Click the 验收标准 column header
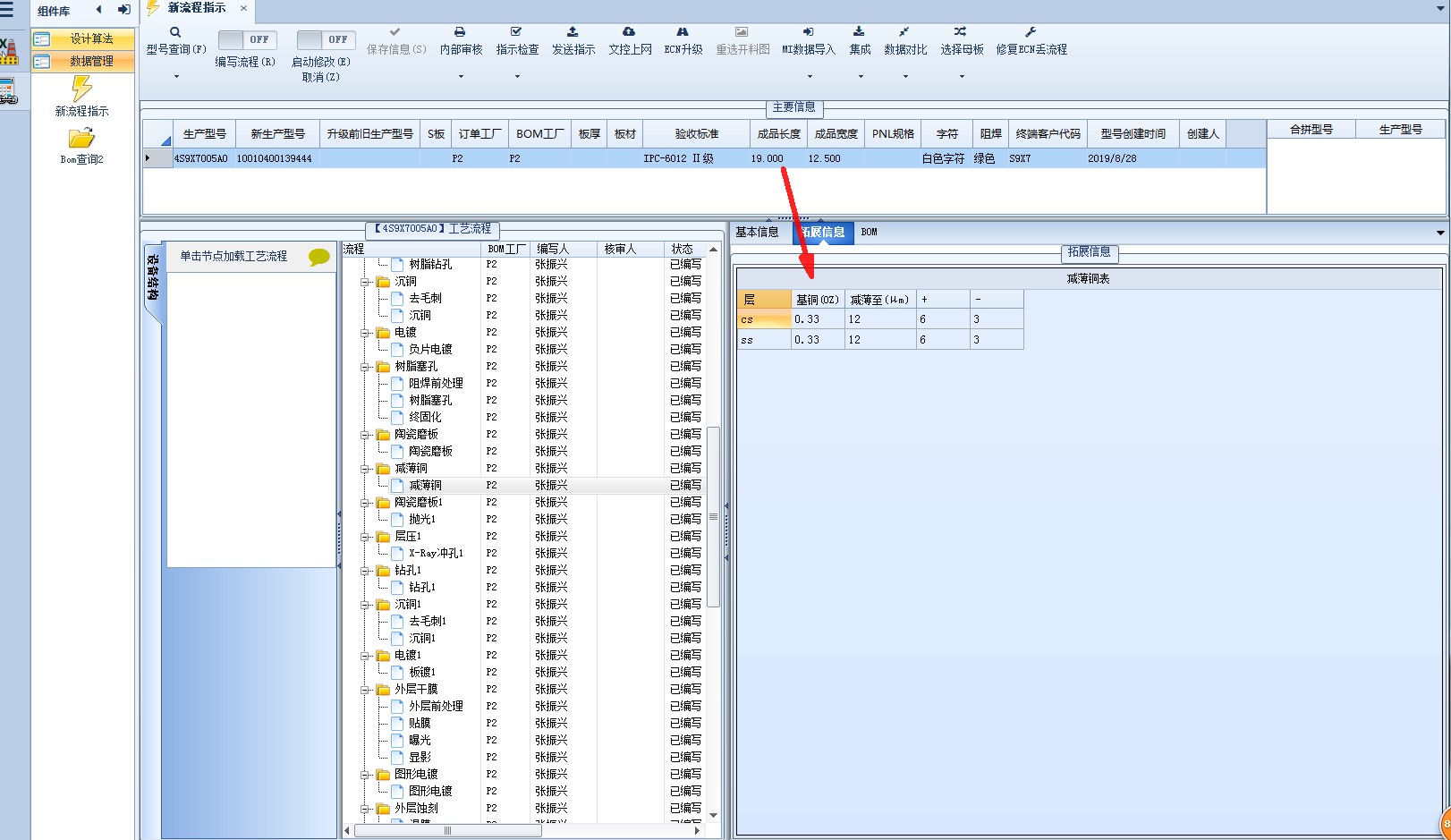1451x840 pixels. pyautogui.click(x=697, y=134)
